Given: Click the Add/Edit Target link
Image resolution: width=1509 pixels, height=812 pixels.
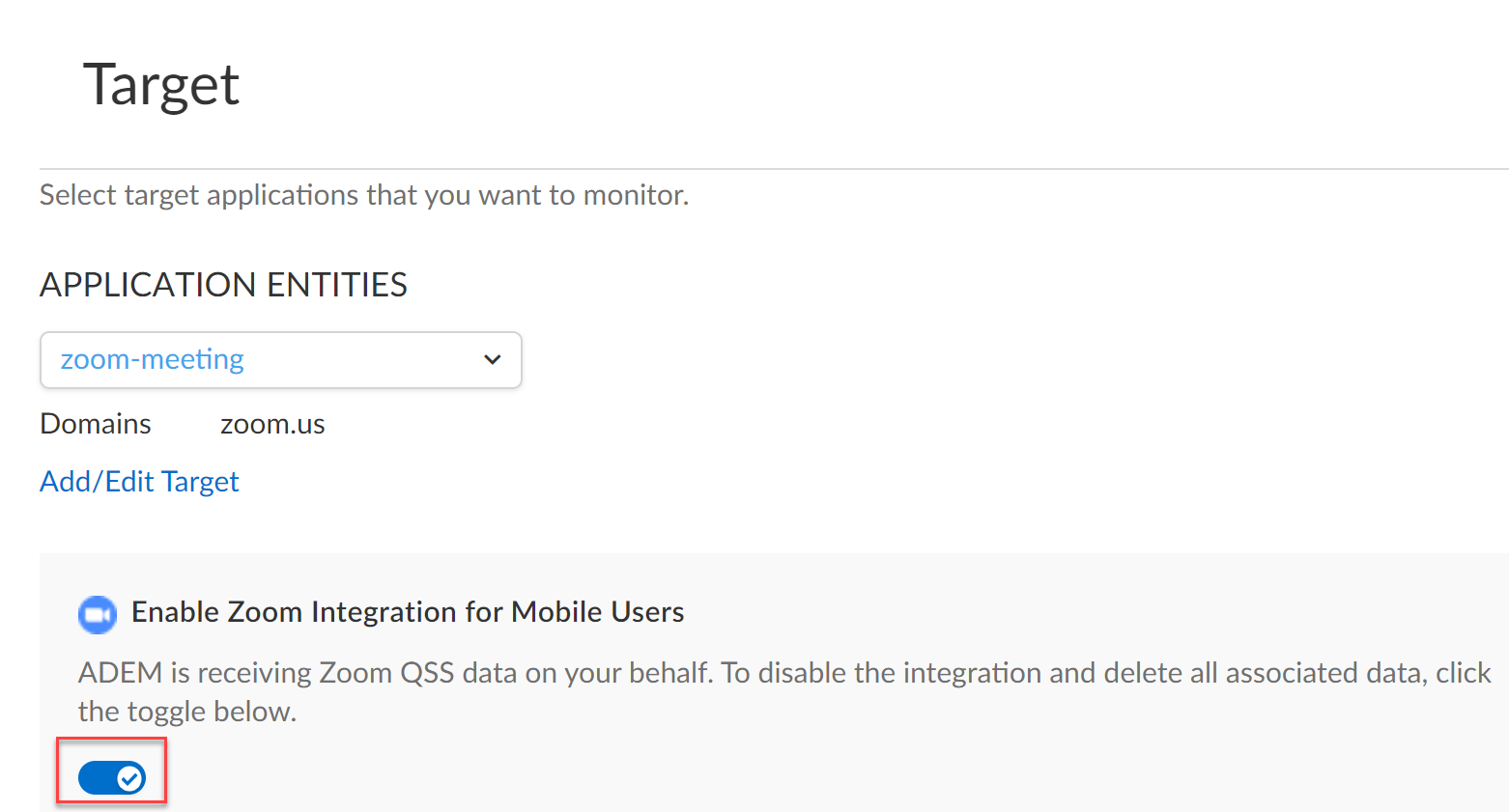Looking at the screenshot, I should pos(139,482).
